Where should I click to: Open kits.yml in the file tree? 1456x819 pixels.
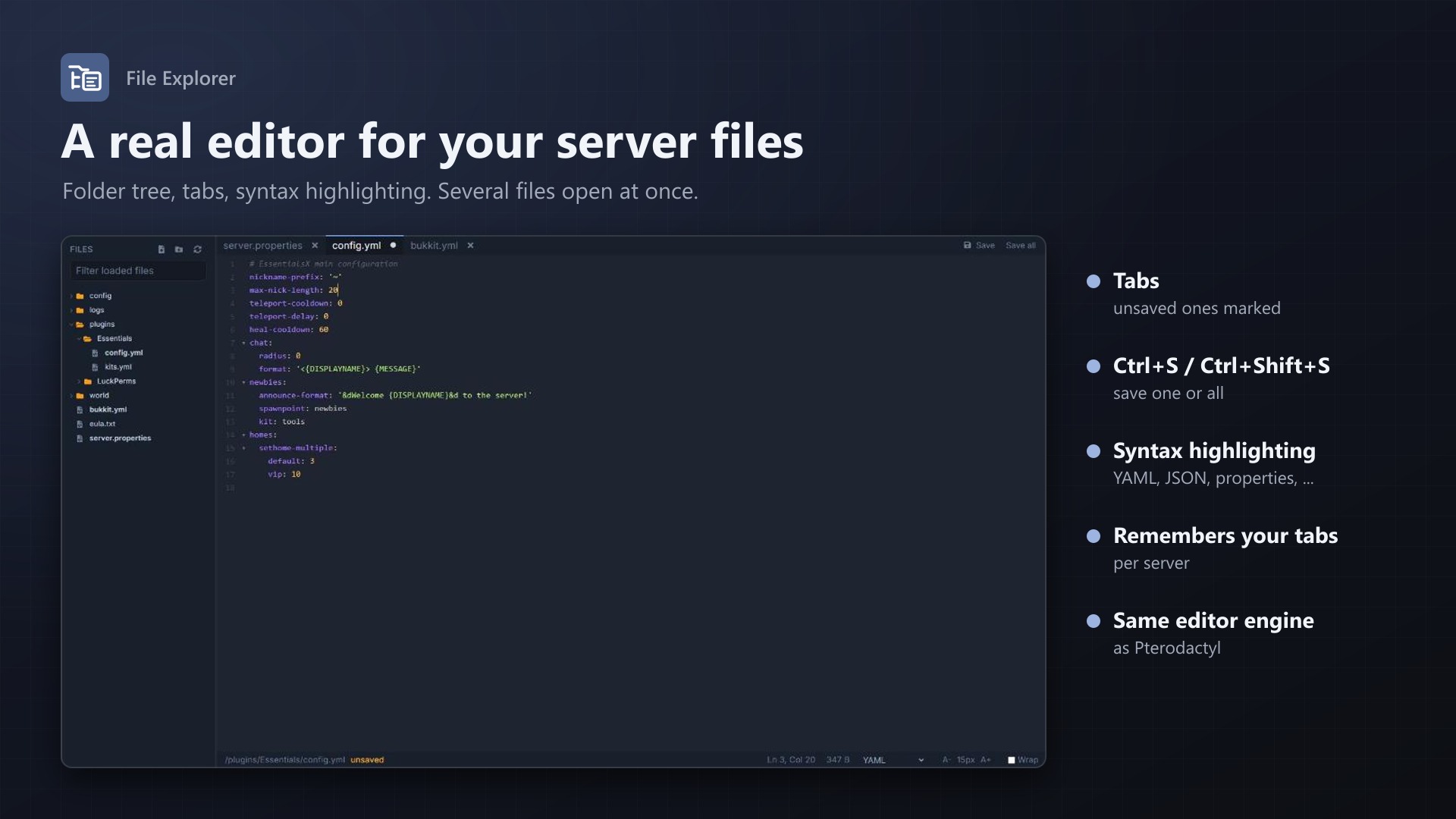(x=118, y=367)
